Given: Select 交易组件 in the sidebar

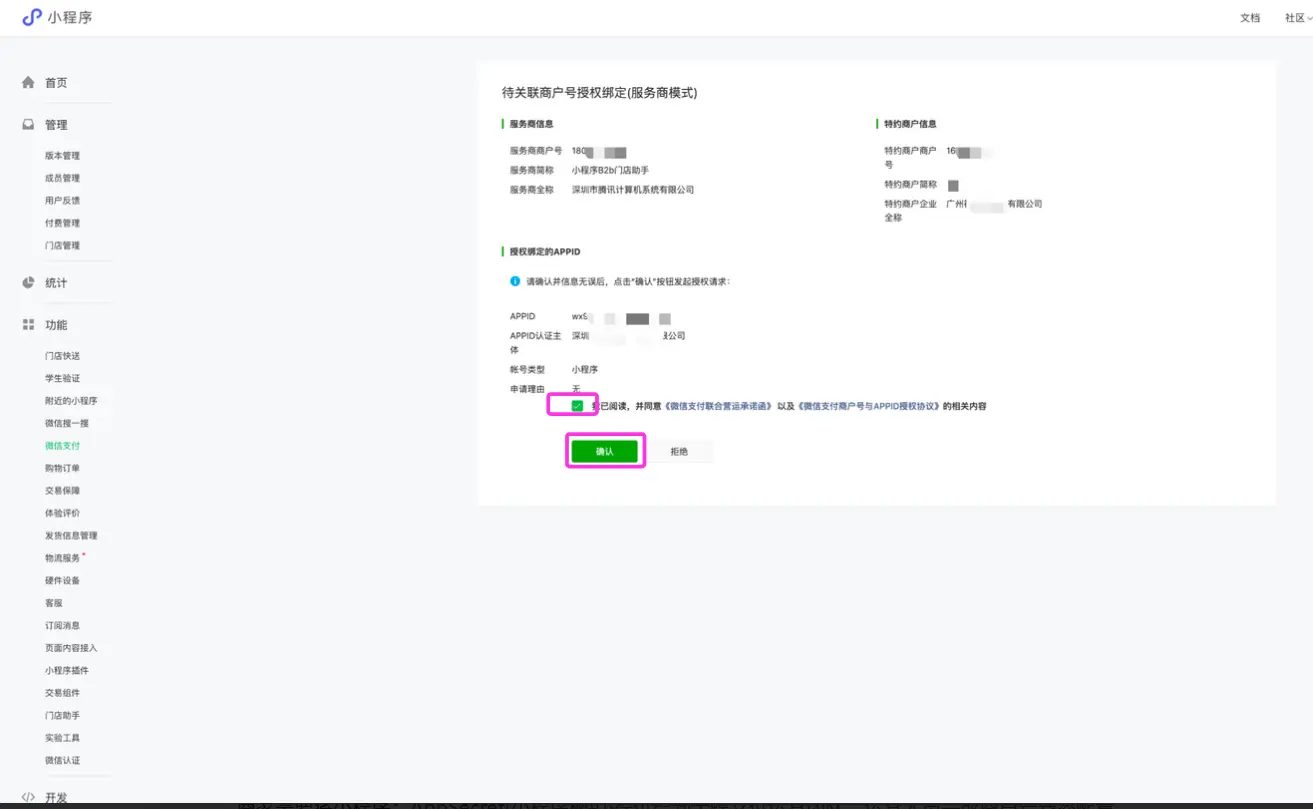Looking at the screenshot, I should 62,693.
